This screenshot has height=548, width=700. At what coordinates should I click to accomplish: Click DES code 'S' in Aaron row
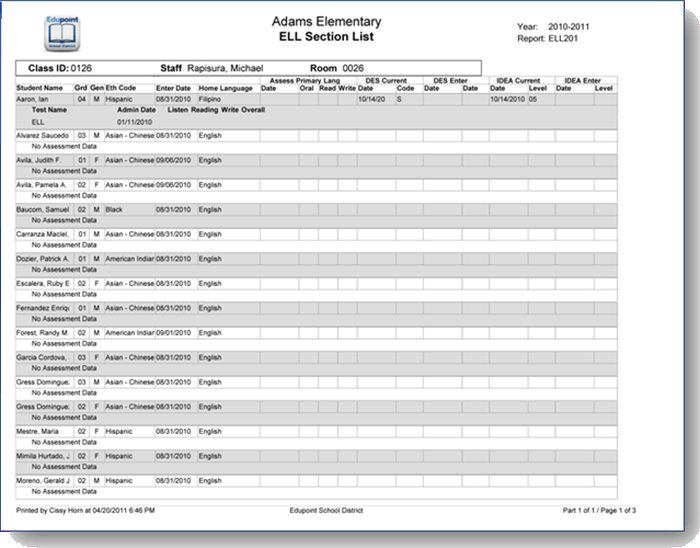[x=399, y=99]
